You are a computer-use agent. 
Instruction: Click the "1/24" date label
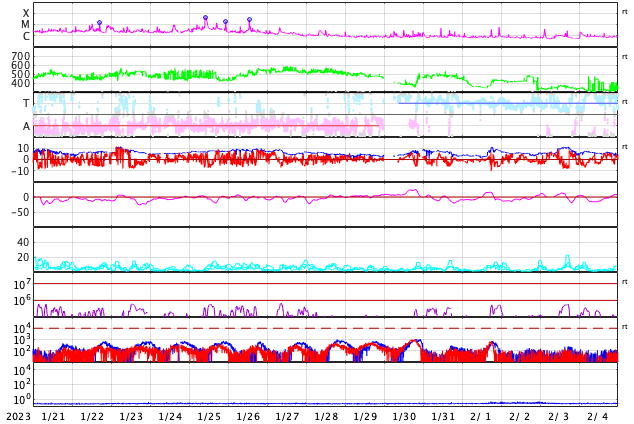tap(170, 417)
